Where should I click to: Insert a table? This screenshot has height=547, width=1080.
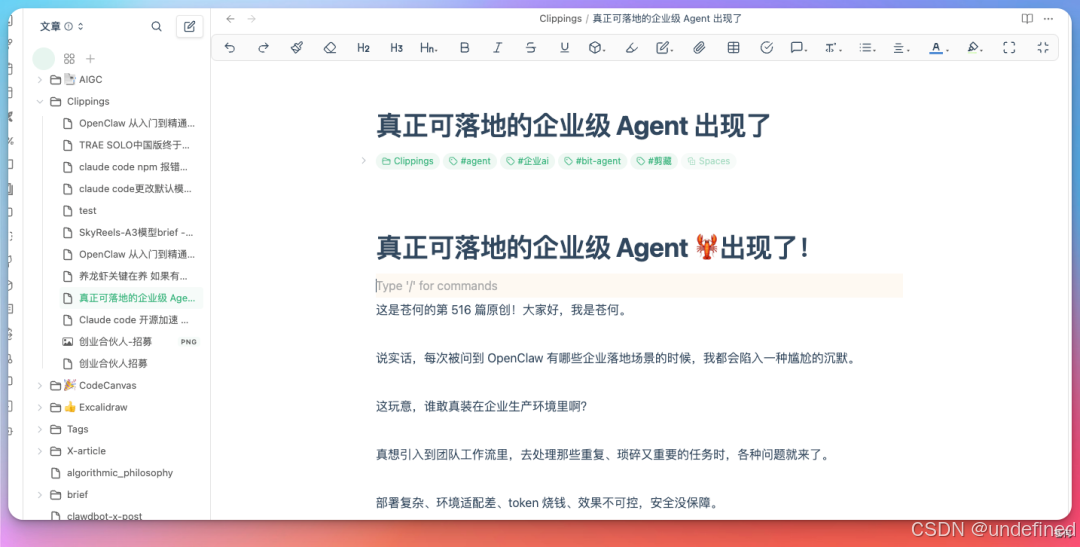pyautogui.click(x=734, y=48)
